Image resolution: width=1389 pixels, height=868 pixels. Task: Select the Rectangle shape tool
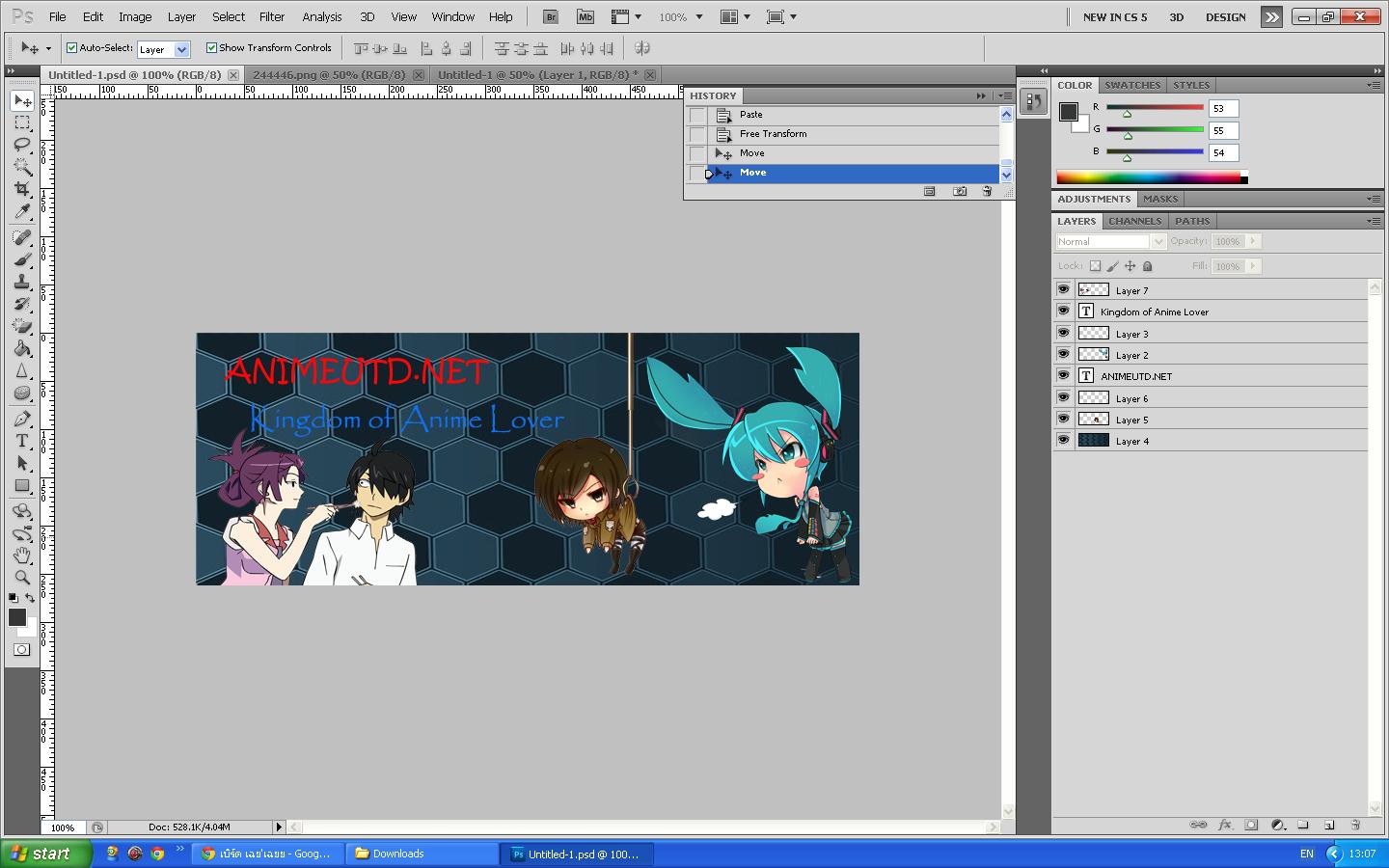pyautogui.click(x=22, y=485)
